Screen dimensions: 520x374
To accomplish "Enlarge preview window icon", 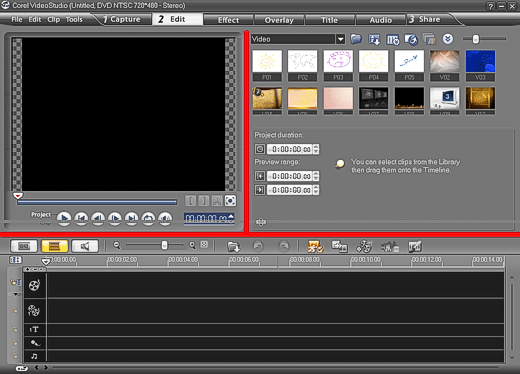I will pyautogui.click(x=230, y=201).
